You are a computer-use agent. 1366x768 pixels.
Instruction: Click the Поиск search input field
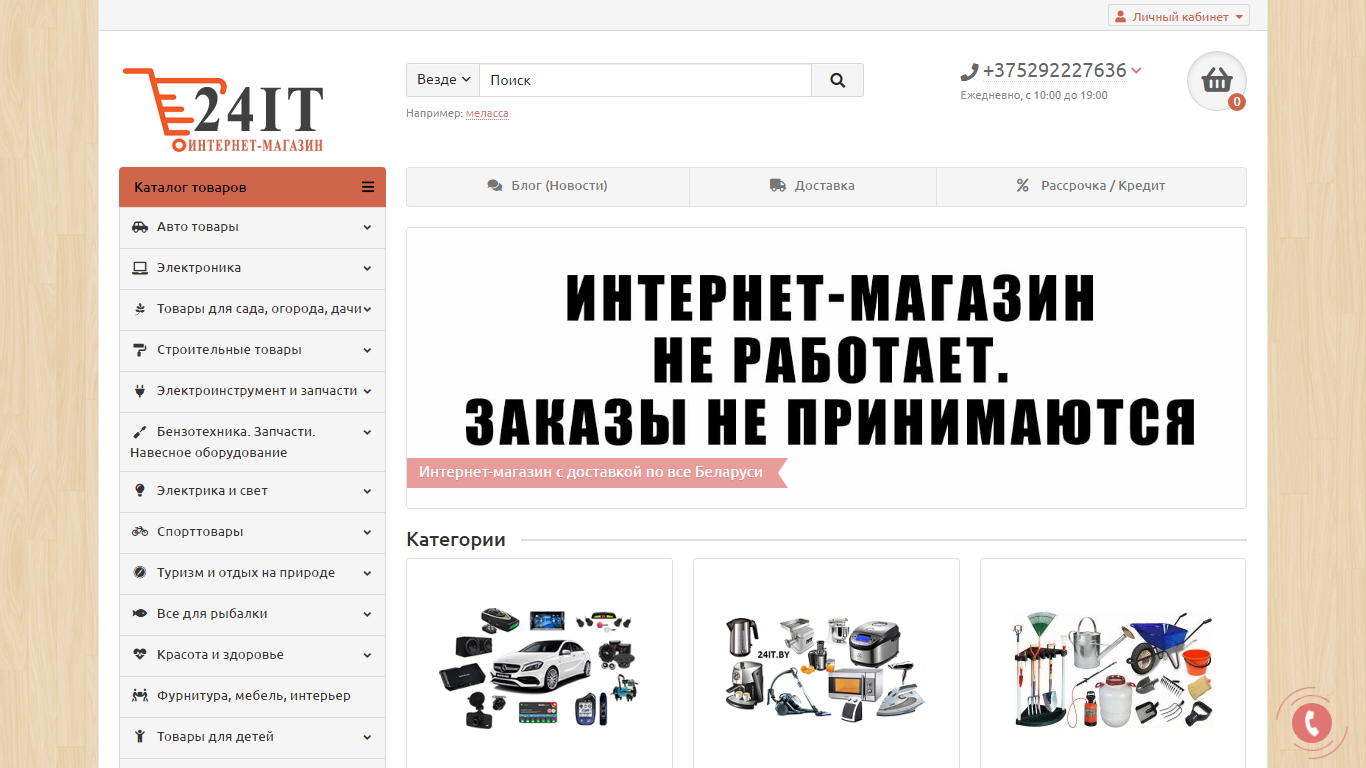pos(645,80)
